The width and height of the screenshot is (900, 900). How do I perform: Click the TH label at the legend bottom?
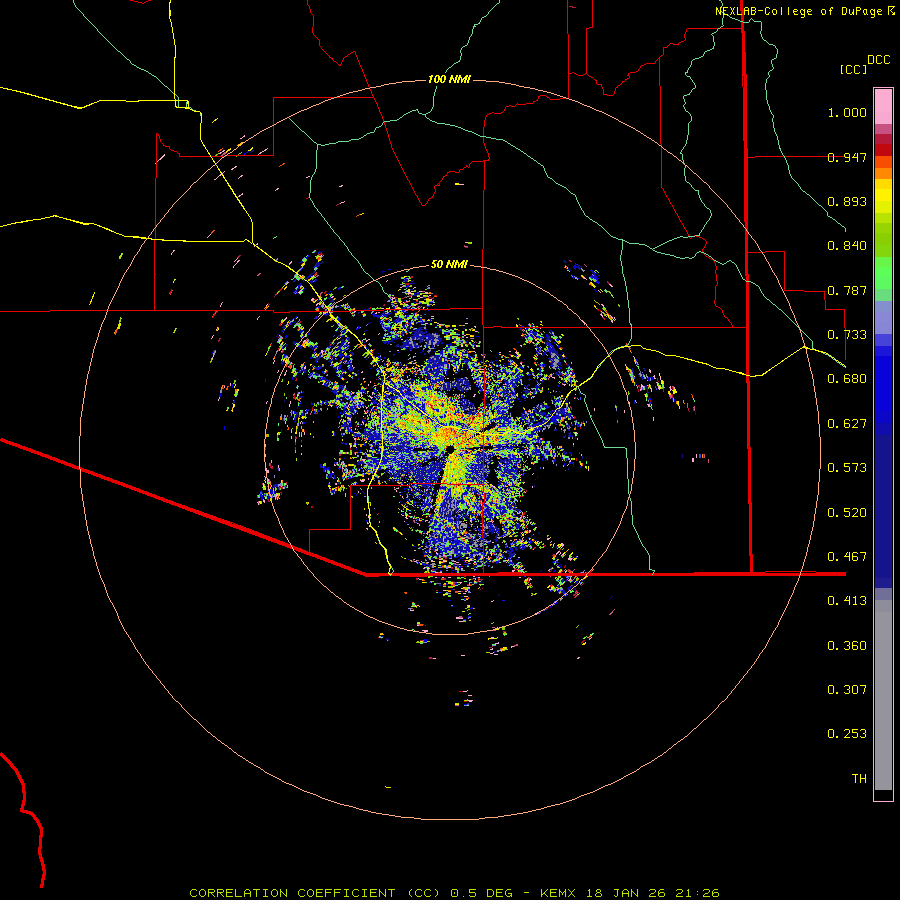(859, 779)
